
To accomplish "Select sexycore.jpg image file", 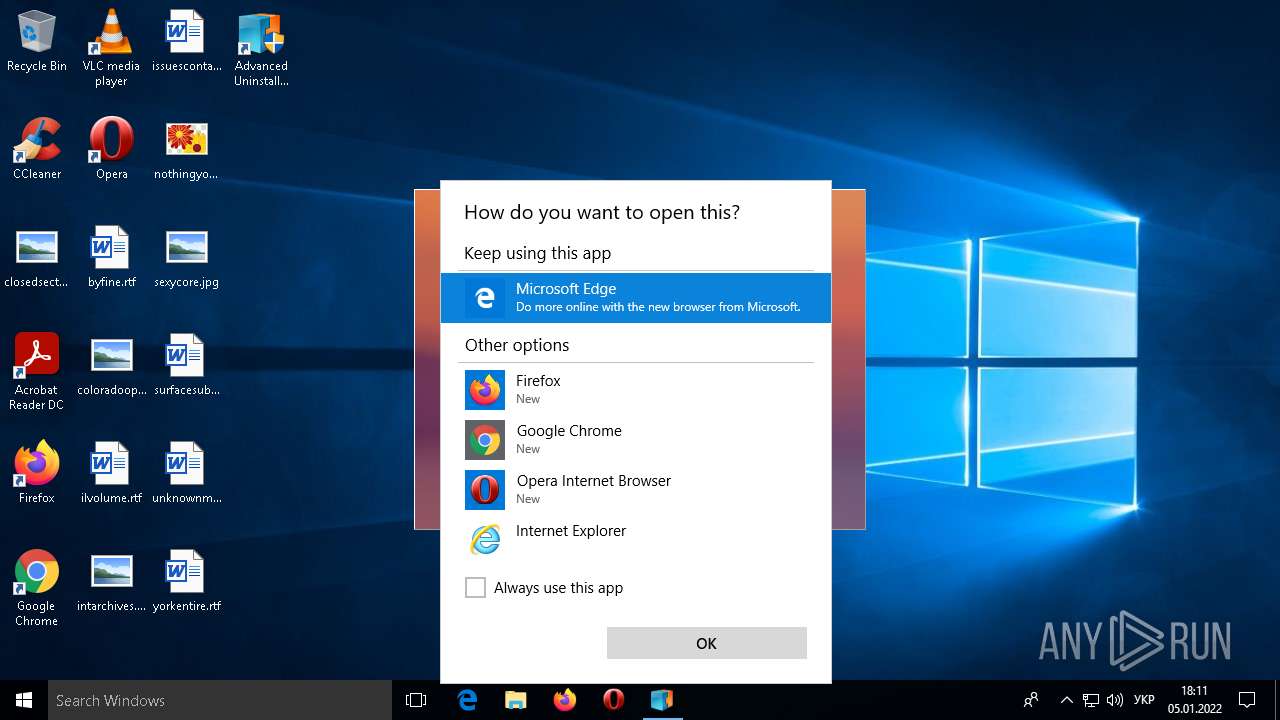I will tap(186, 257).
